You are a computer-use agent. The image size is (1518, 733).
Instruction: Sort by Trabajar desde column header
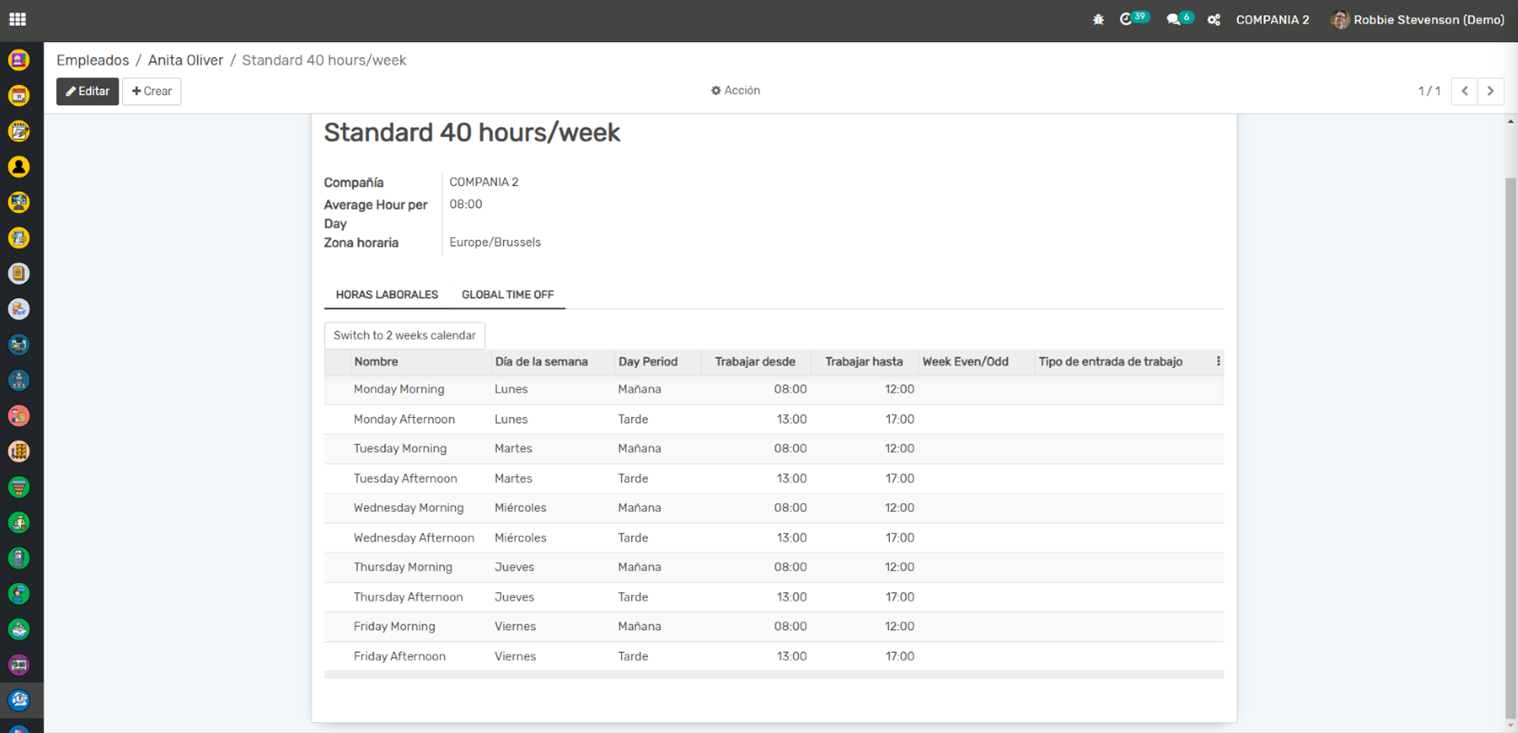754,362
